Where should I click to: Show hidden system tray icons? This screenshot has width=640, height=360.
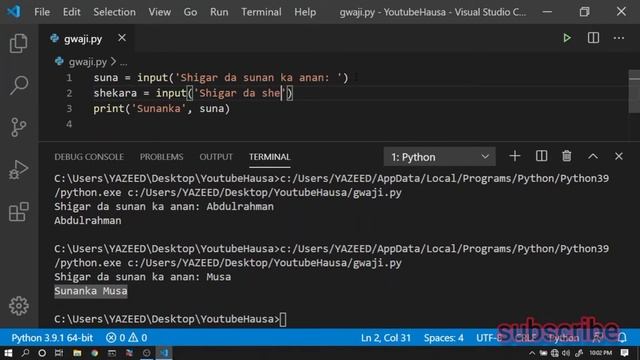(x=531, y=353)
